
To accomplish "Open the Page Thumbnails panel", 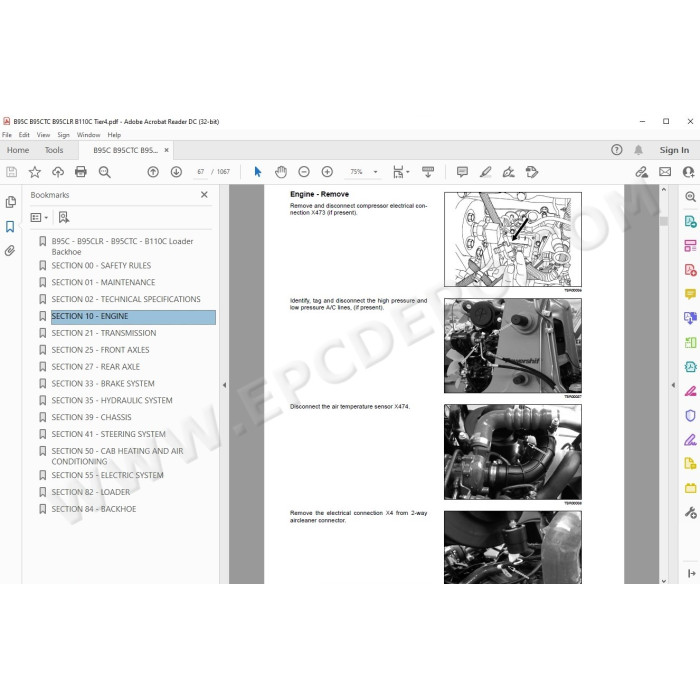I will 10,202.
